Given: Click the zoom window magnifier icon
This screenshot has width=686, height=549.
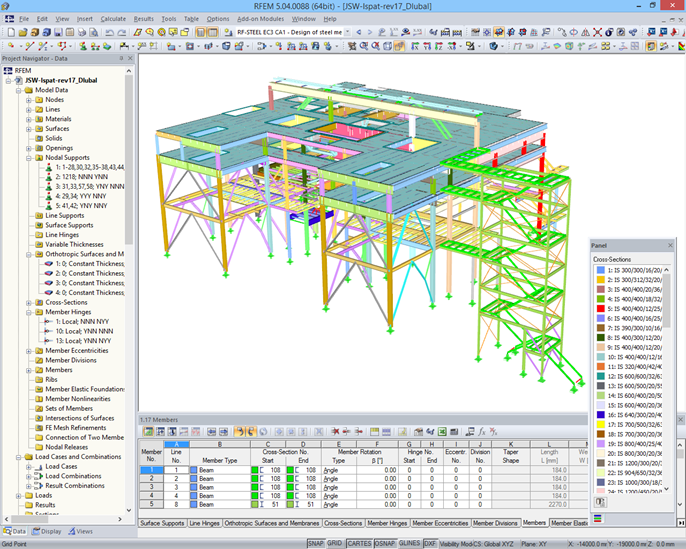Looking at the screenshot, I should (364, 46).
